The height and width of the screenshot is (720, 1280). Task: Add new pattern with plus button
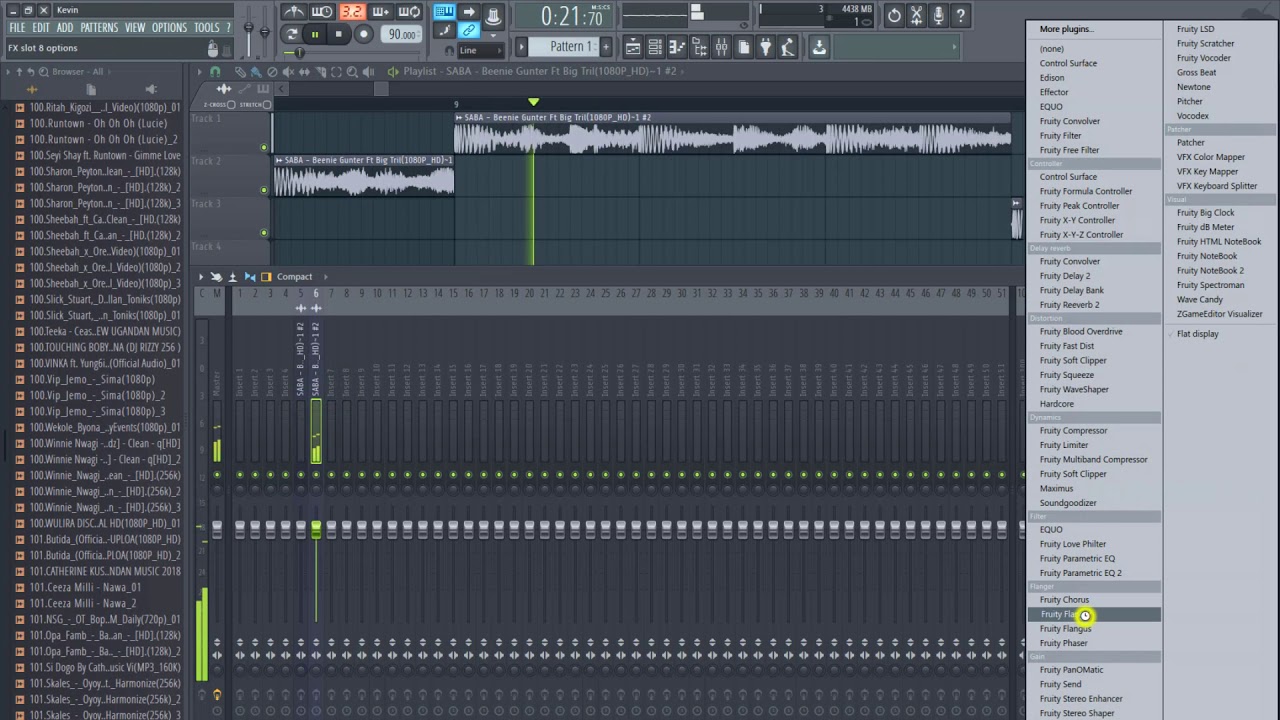606,46
